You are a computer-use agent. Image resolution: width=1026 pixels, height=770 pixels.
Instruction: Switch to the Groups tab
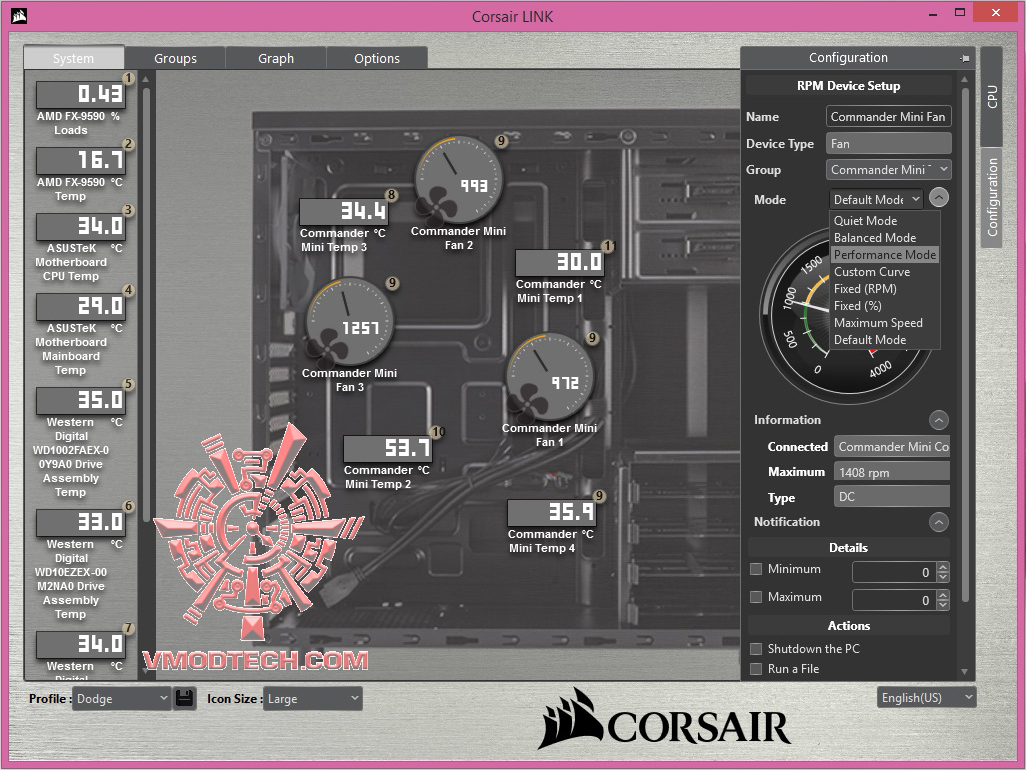[x=175, y=58]
